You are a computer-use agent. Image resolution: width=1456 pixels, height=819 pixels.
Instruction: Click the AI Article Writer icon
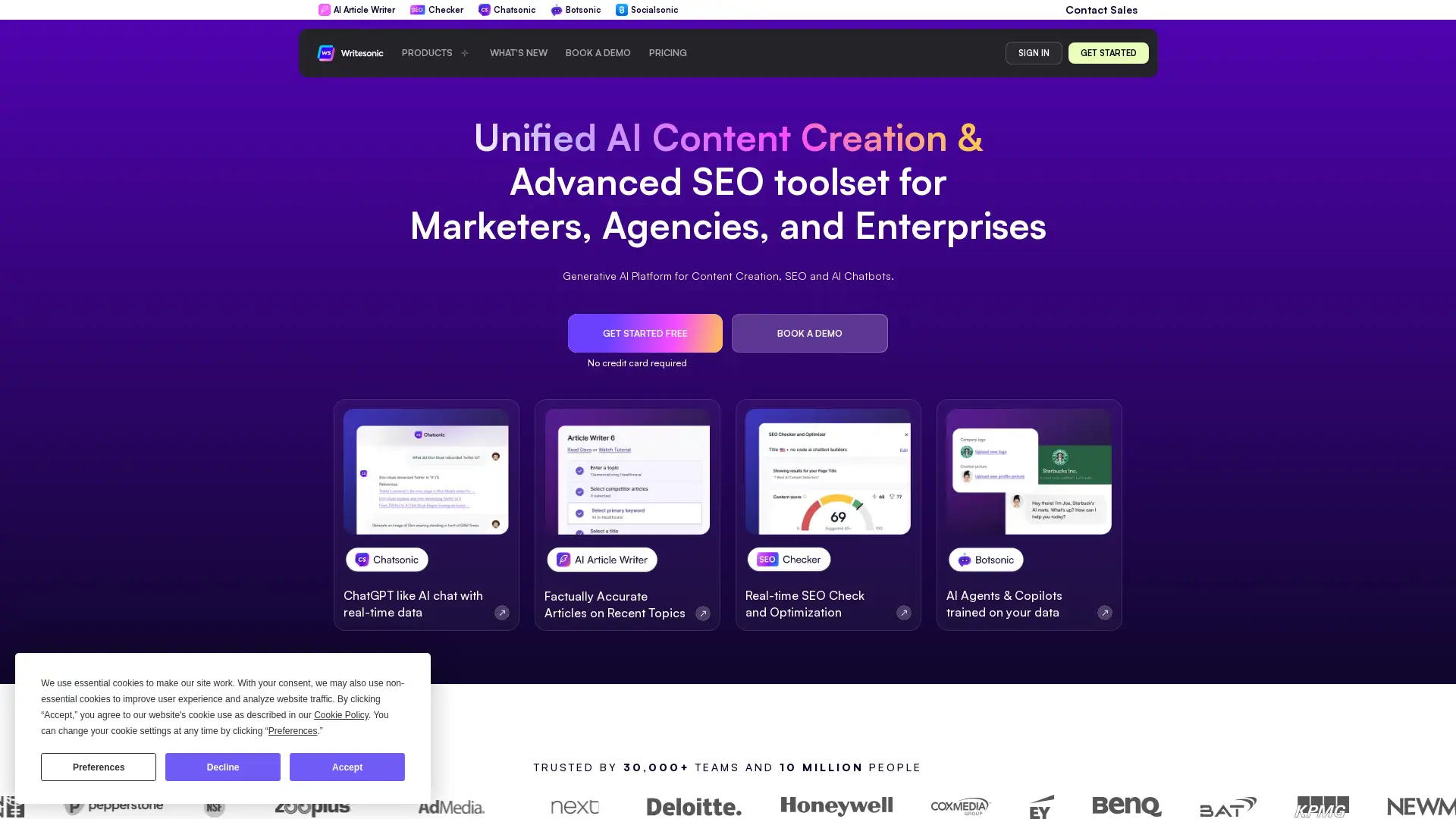point(324,10)
